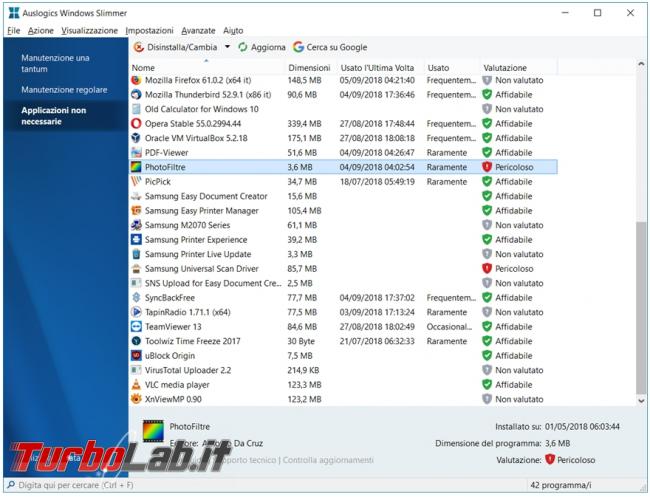Click green Affidabile shield for TeamViewer 13
The image size is (650, 497).
tap(487, 327)
